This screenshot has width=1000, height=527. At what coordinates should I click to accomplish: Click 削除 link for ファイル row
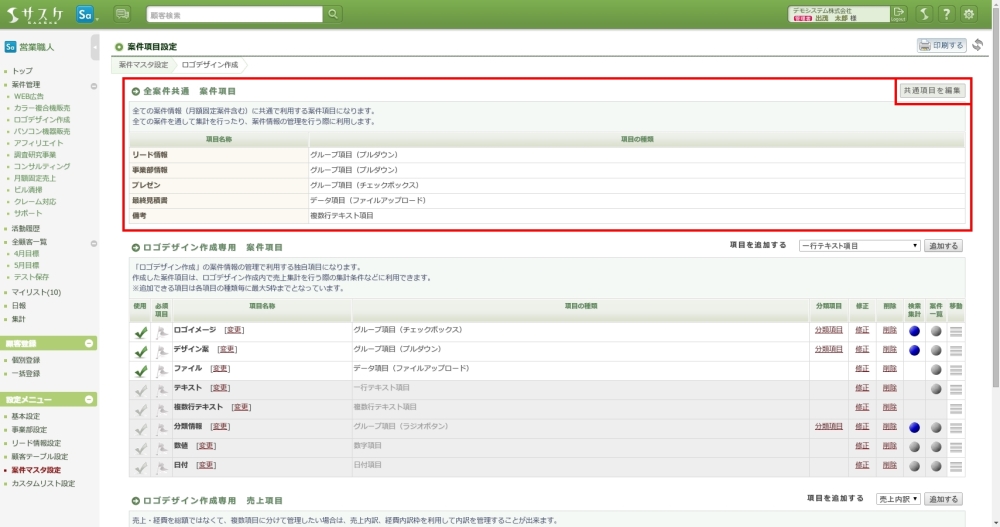point(889,369)
